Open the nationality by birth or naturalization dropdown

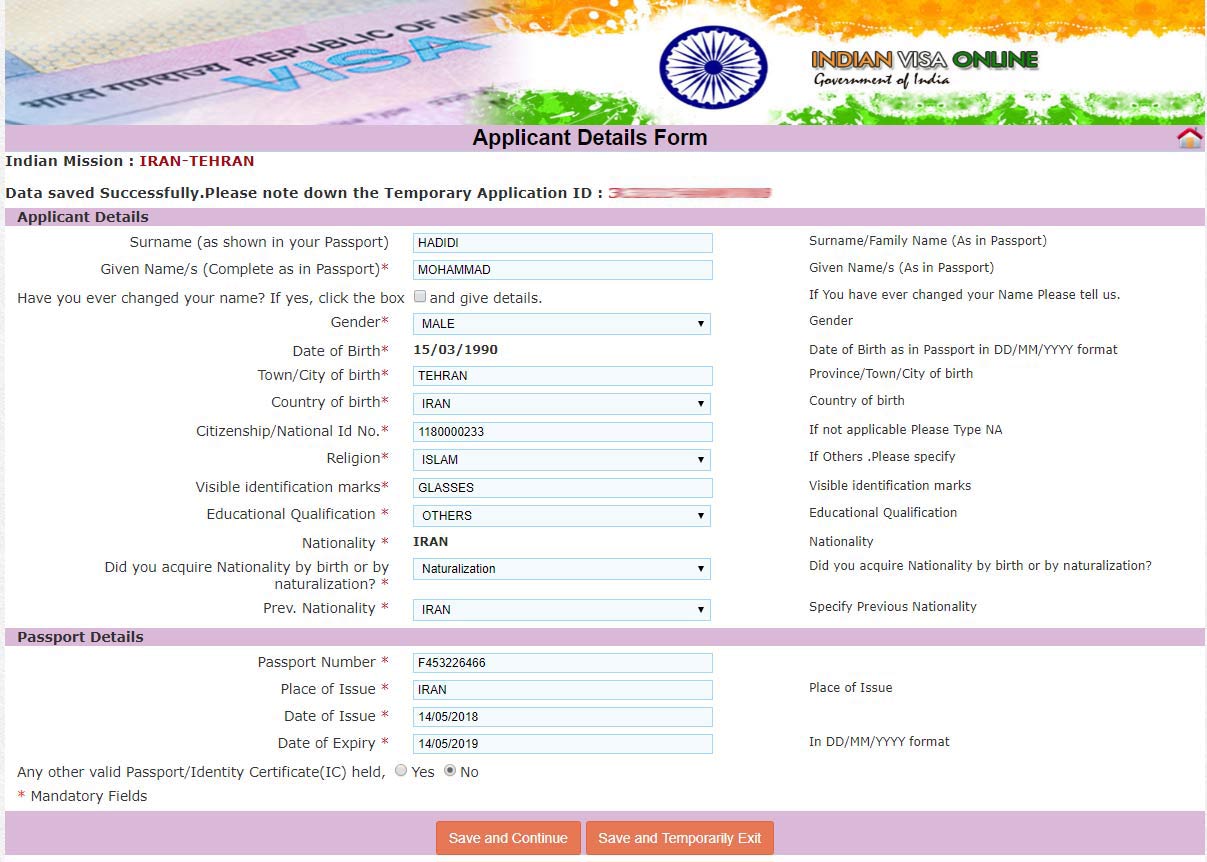(x=561, y=569)
